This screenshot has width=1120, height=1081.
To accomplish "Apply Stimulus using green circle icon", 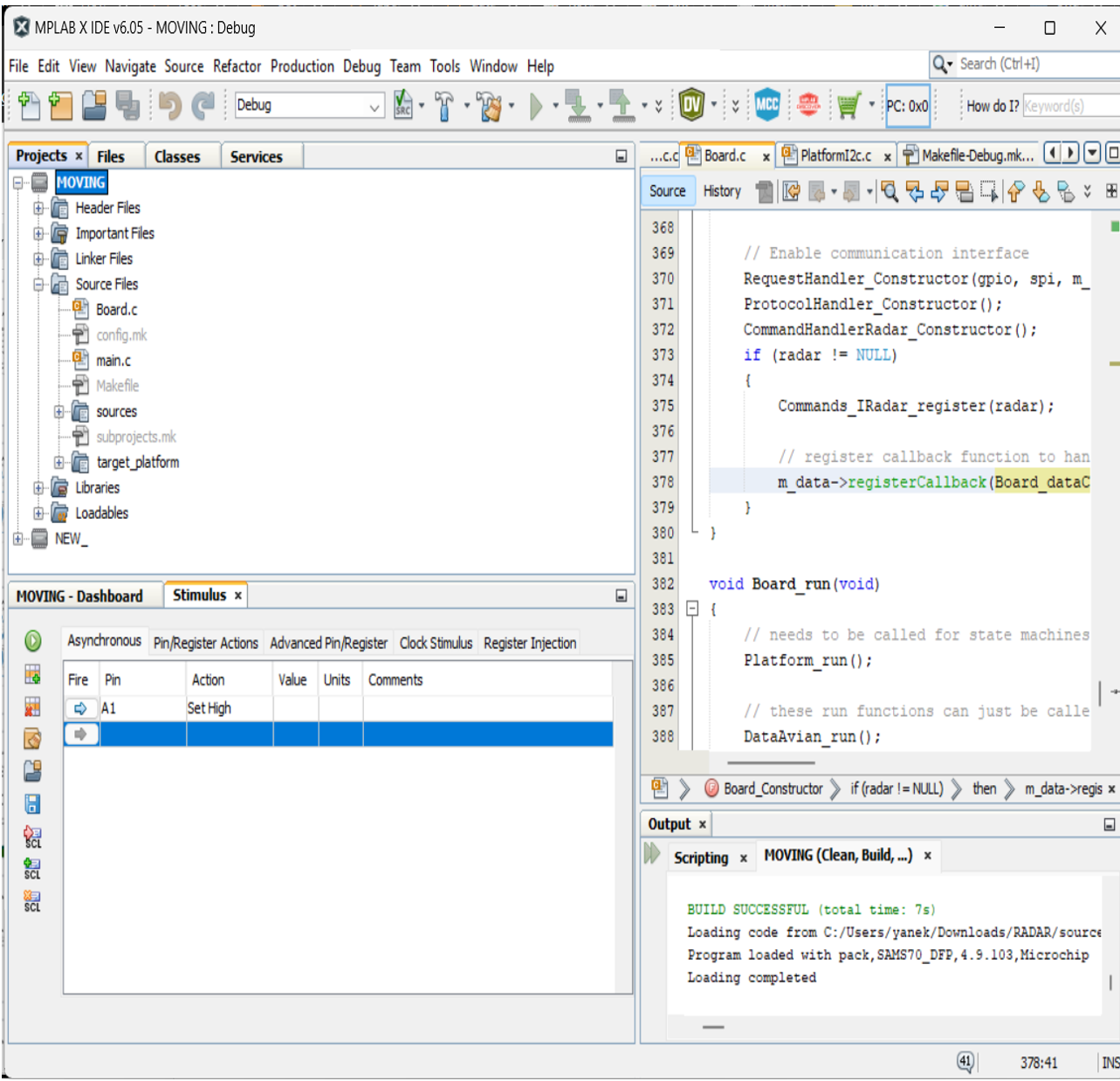I will coord(33,641).
